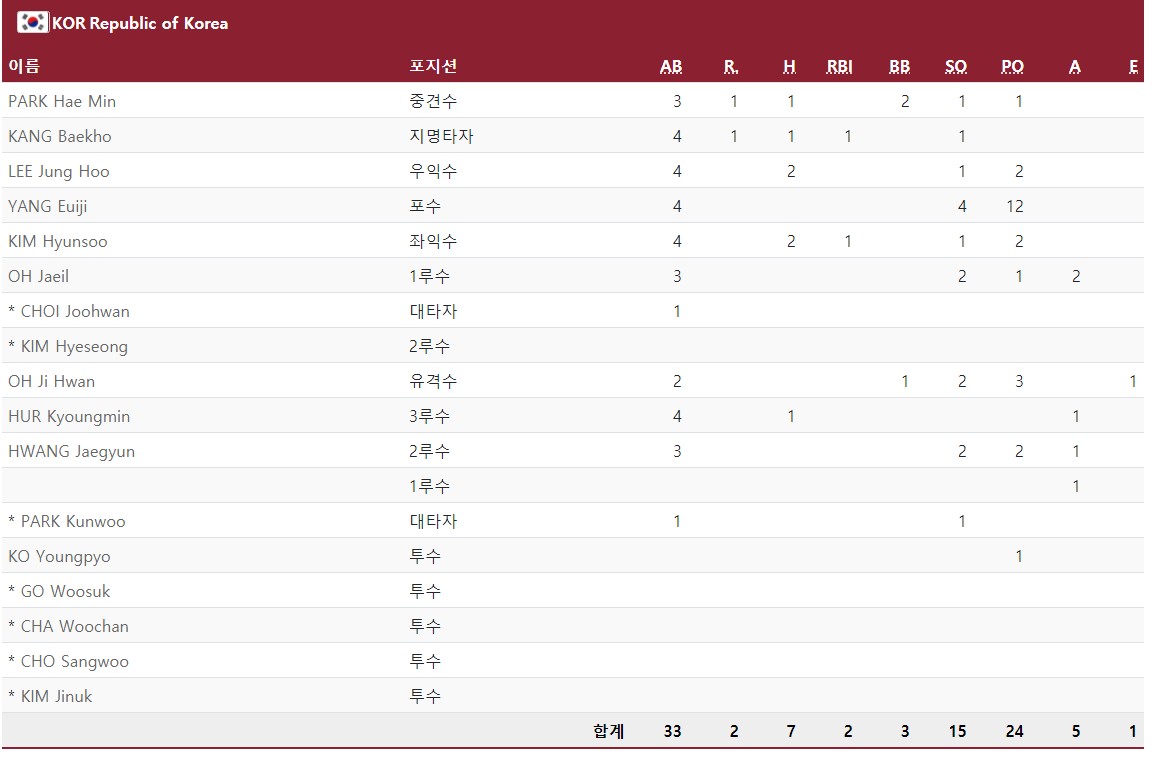The image size is (1158, 764).
Task: Click KANG Baekho's RBI value 1
Action: point(848,137)
